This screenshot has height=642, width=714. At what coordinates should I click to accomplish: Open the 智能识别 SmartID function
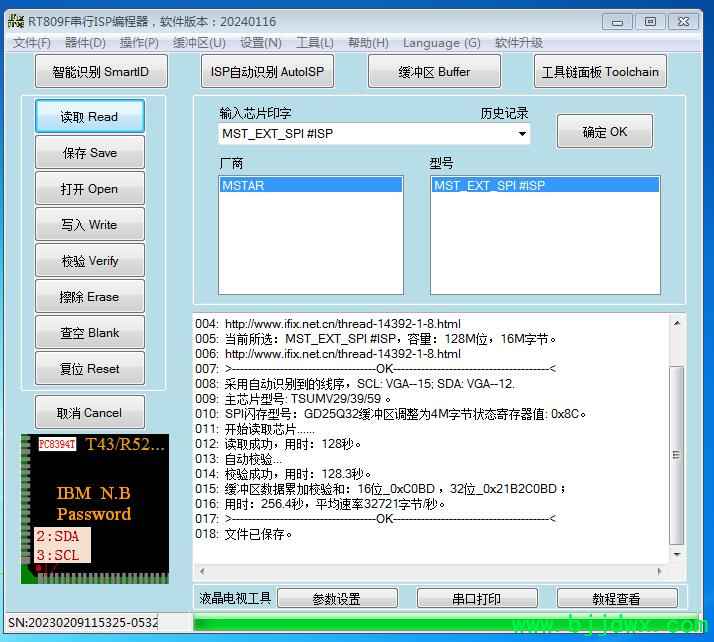[x=101, y=72]
